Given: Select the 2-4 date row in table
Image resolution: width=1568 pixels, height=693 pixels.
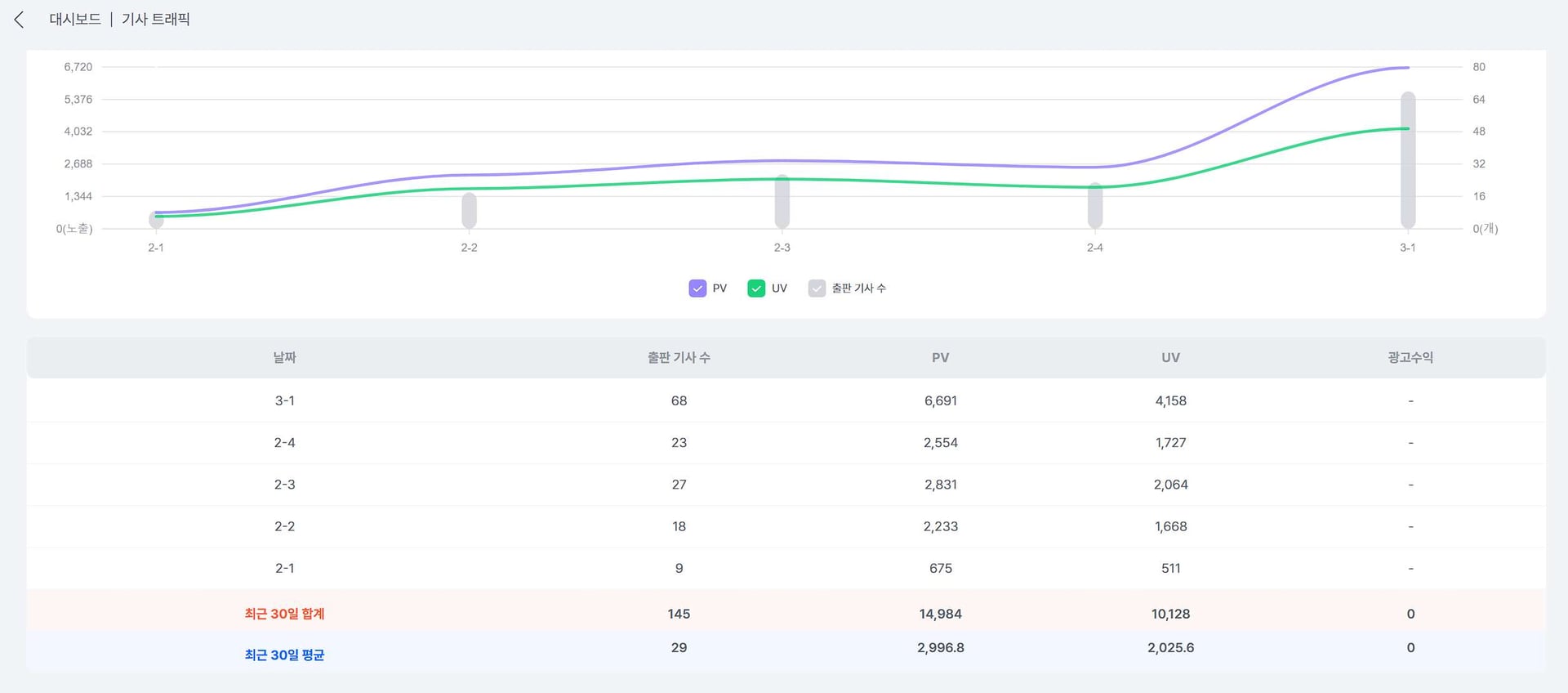Looking at the screenshot, I should (x=284, y=443).
